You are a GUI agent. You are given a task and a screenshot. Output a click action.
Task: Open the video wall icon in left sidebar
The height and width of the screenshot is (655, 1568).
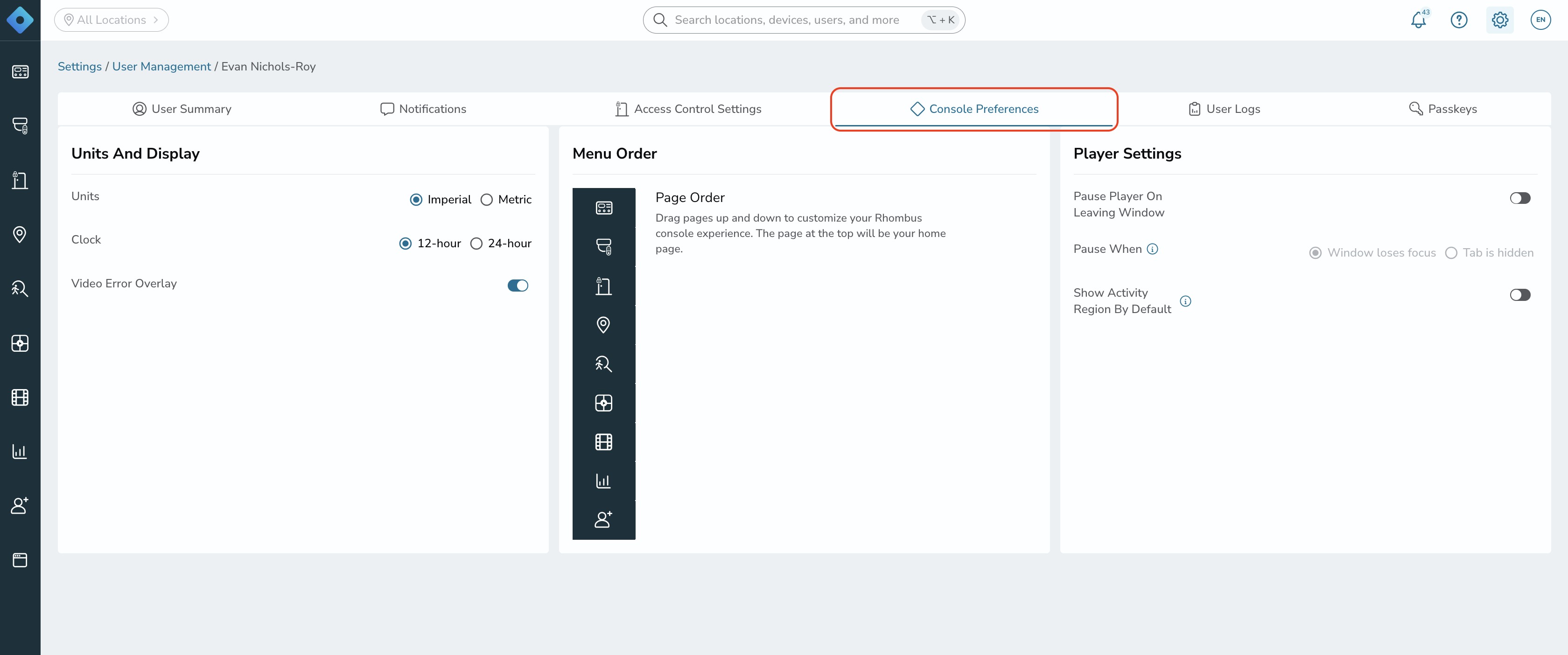(x=20, y=343)
